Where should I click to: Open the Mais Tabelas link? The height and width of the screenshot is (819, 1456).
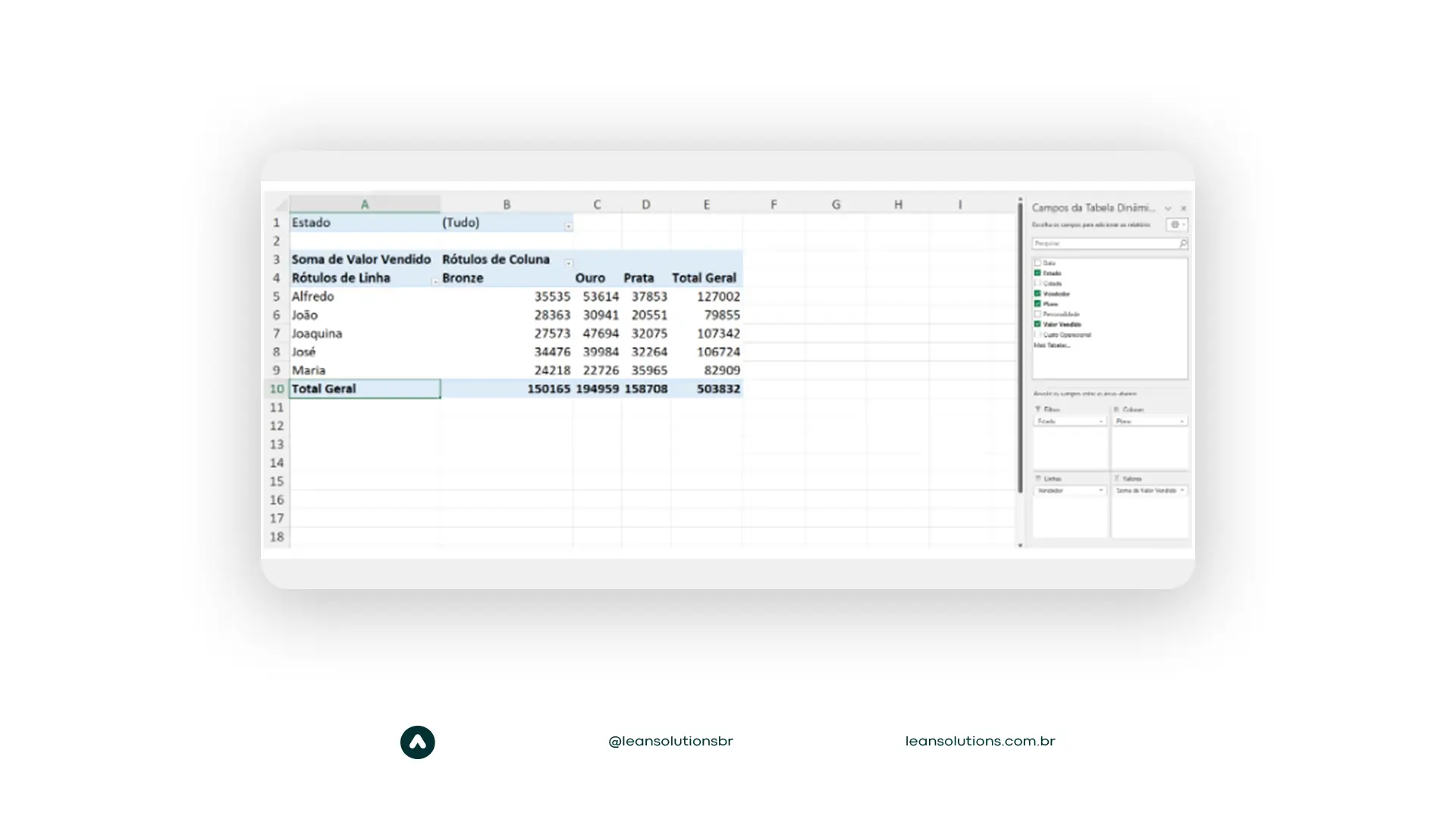(1052, 345)
